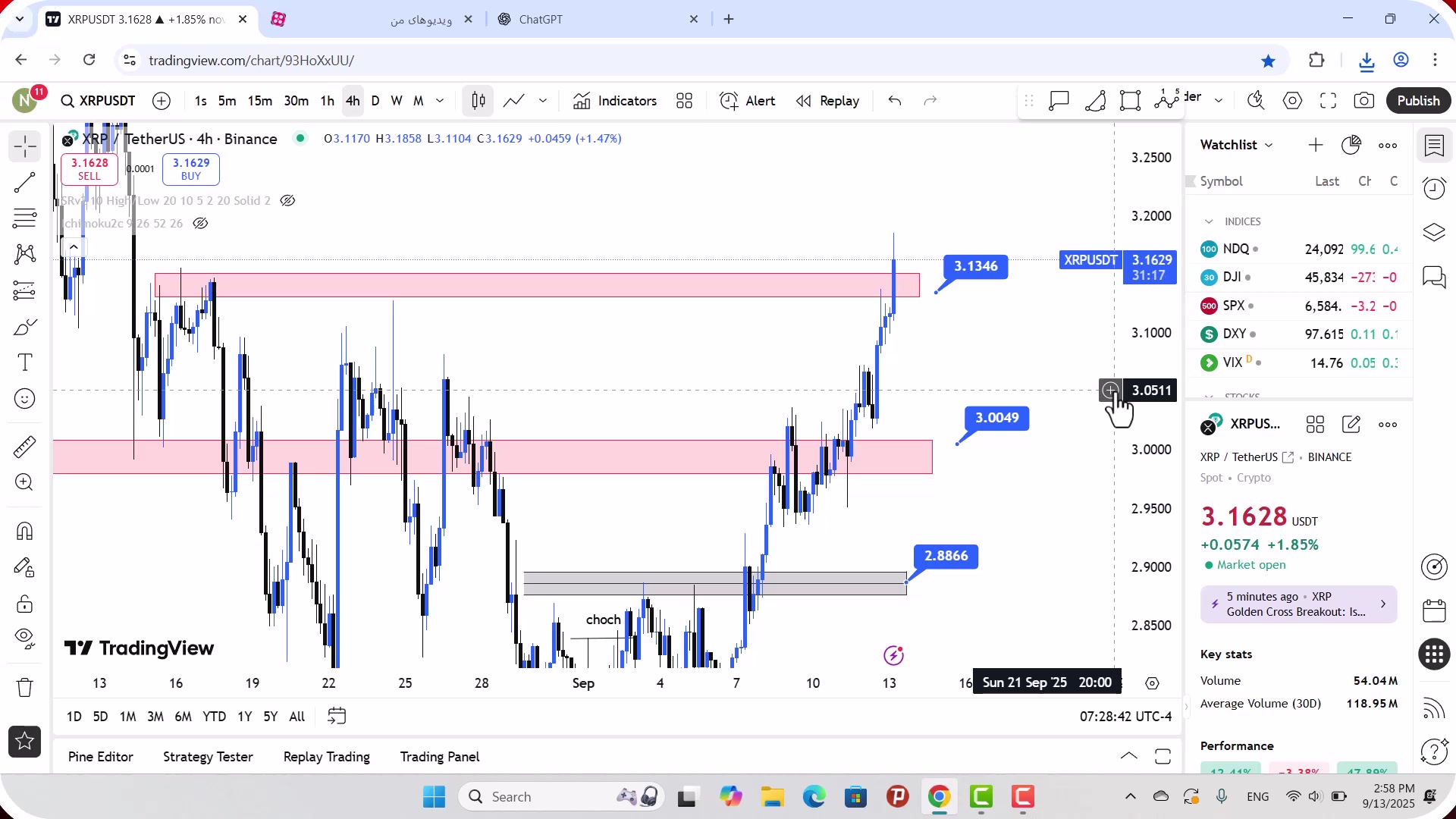Open the emoji icons tool
The height and width of the screenshot is (819, 1456).
25,399
